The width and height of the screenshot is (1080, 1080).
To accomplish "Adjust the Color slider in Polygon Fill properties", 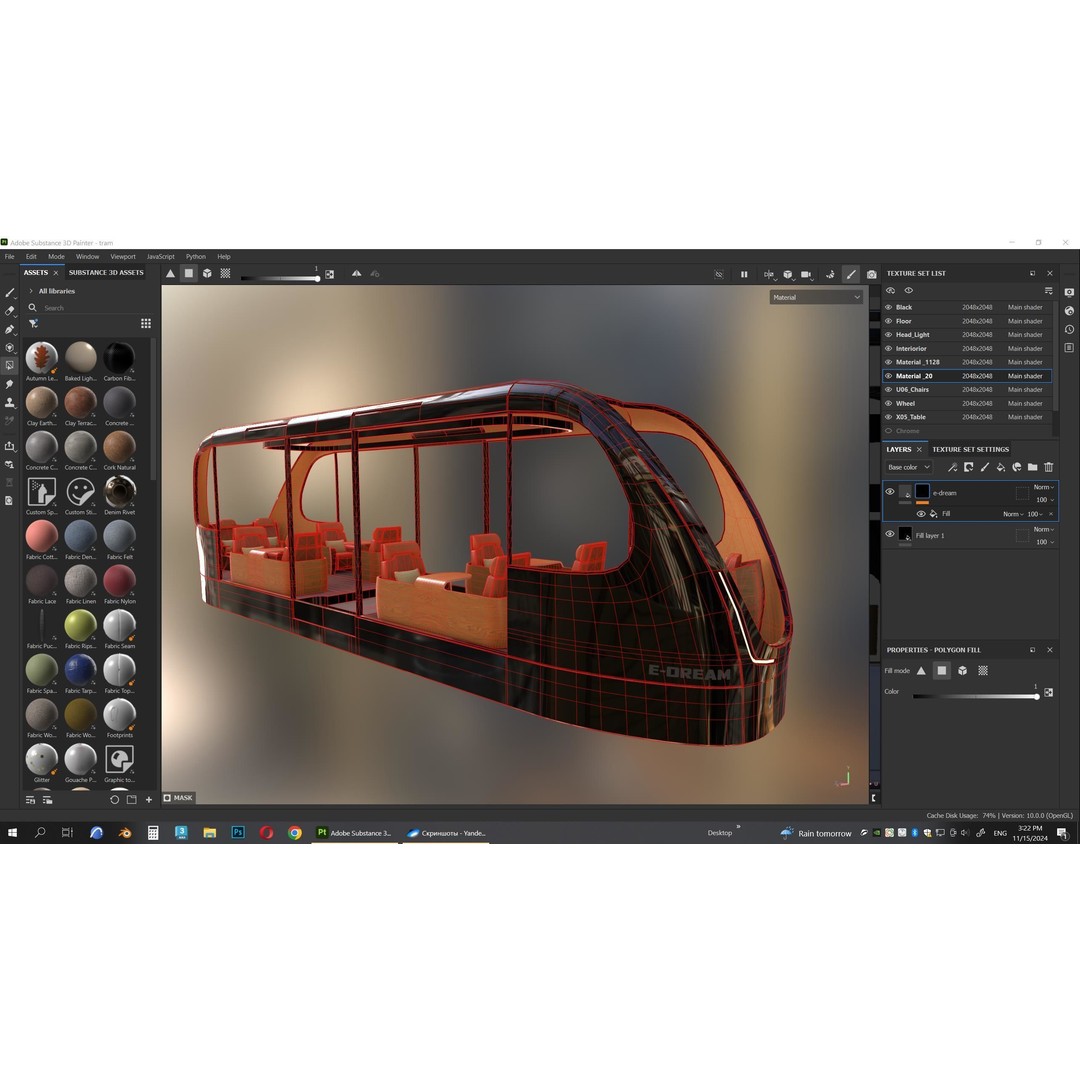I will click(975, 696).
